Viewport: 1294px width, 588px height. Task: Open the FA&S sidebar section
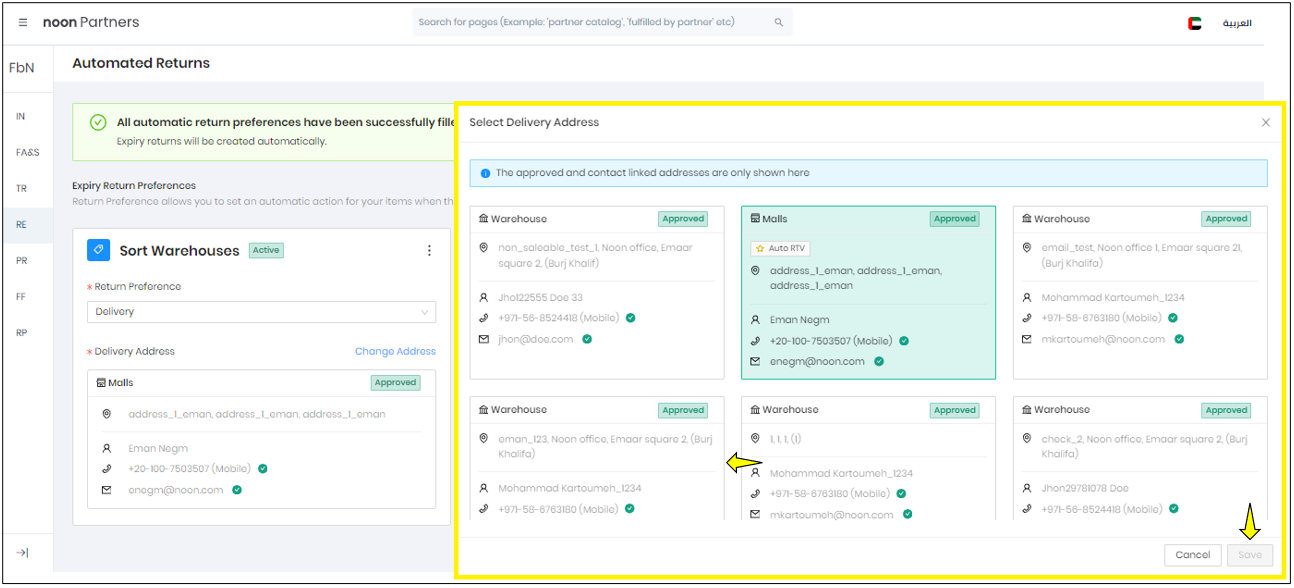(27, 152)
